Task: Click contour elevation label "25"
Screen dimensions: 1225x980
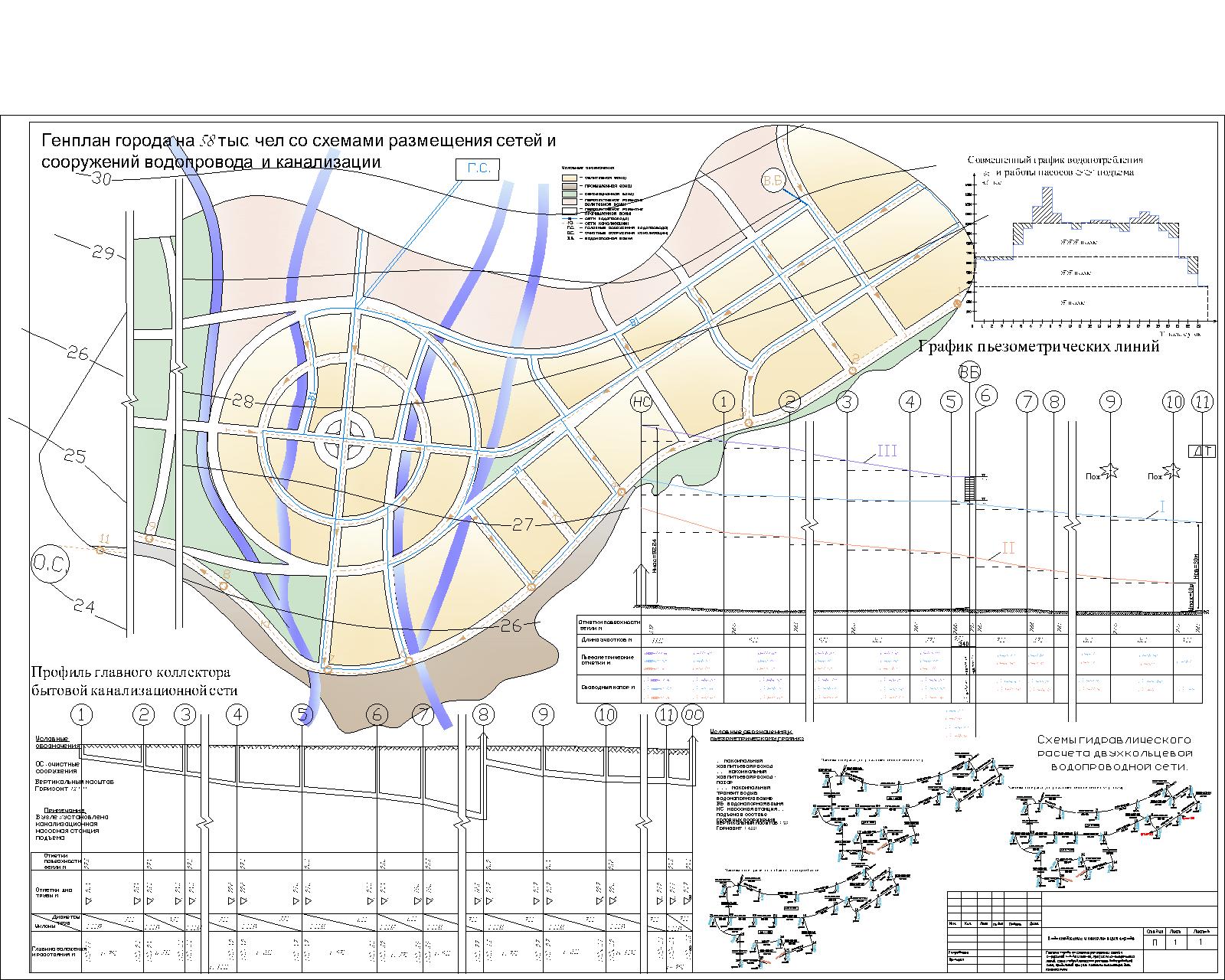Action: tap(76, 457)
